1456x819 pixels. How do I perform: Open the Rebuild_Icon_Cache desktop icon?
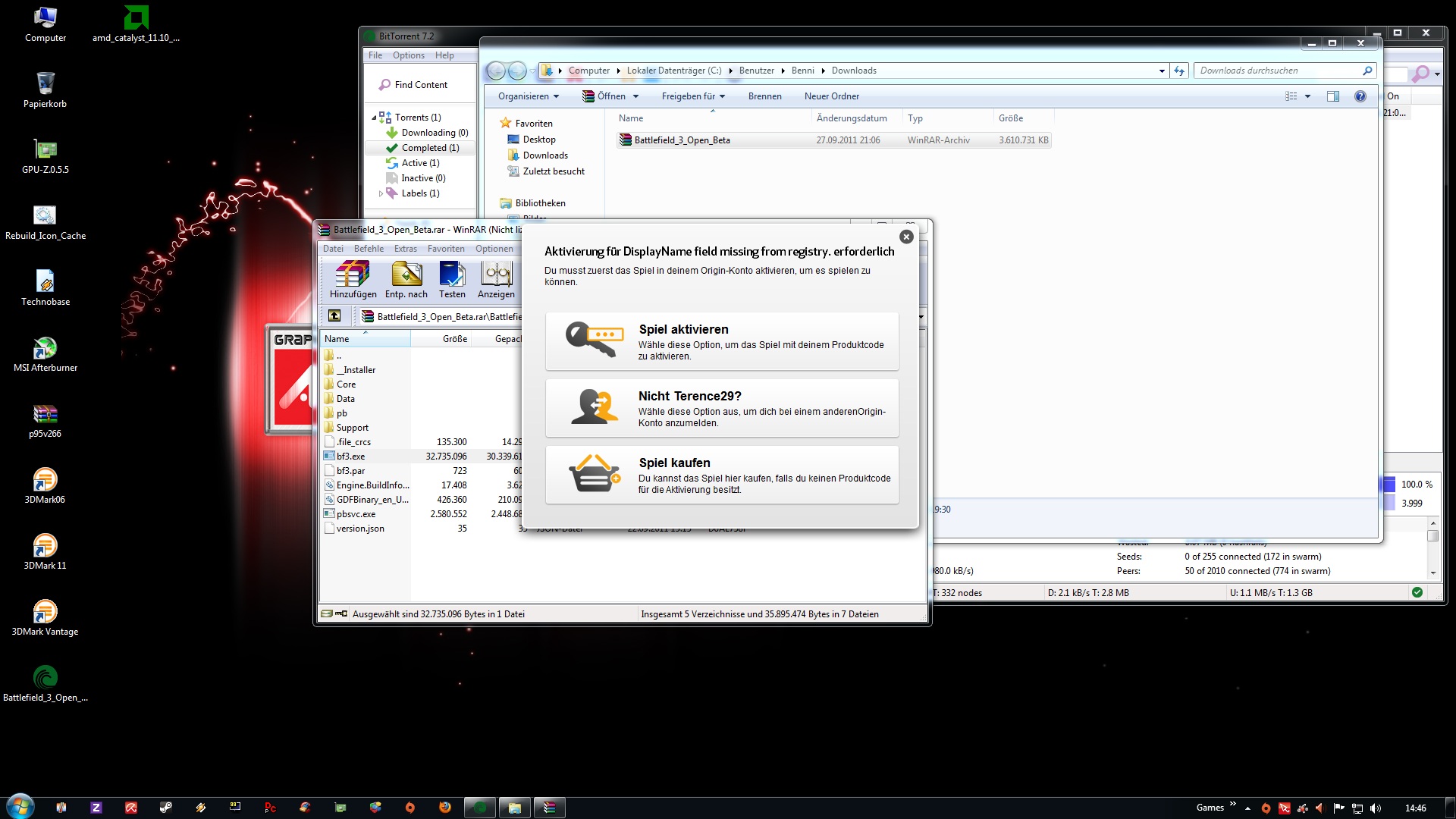(x=45, y=222)
